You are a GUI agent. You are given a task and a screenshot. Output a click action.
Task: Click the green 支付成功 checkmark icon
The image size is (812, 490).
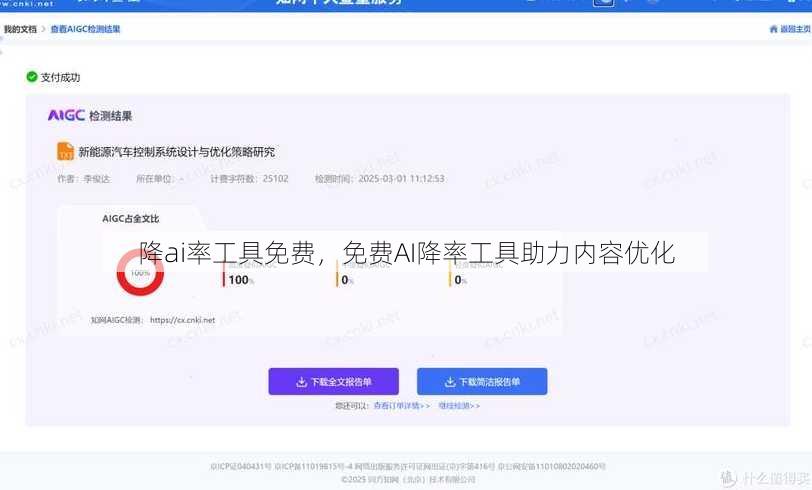pos(32,77)
